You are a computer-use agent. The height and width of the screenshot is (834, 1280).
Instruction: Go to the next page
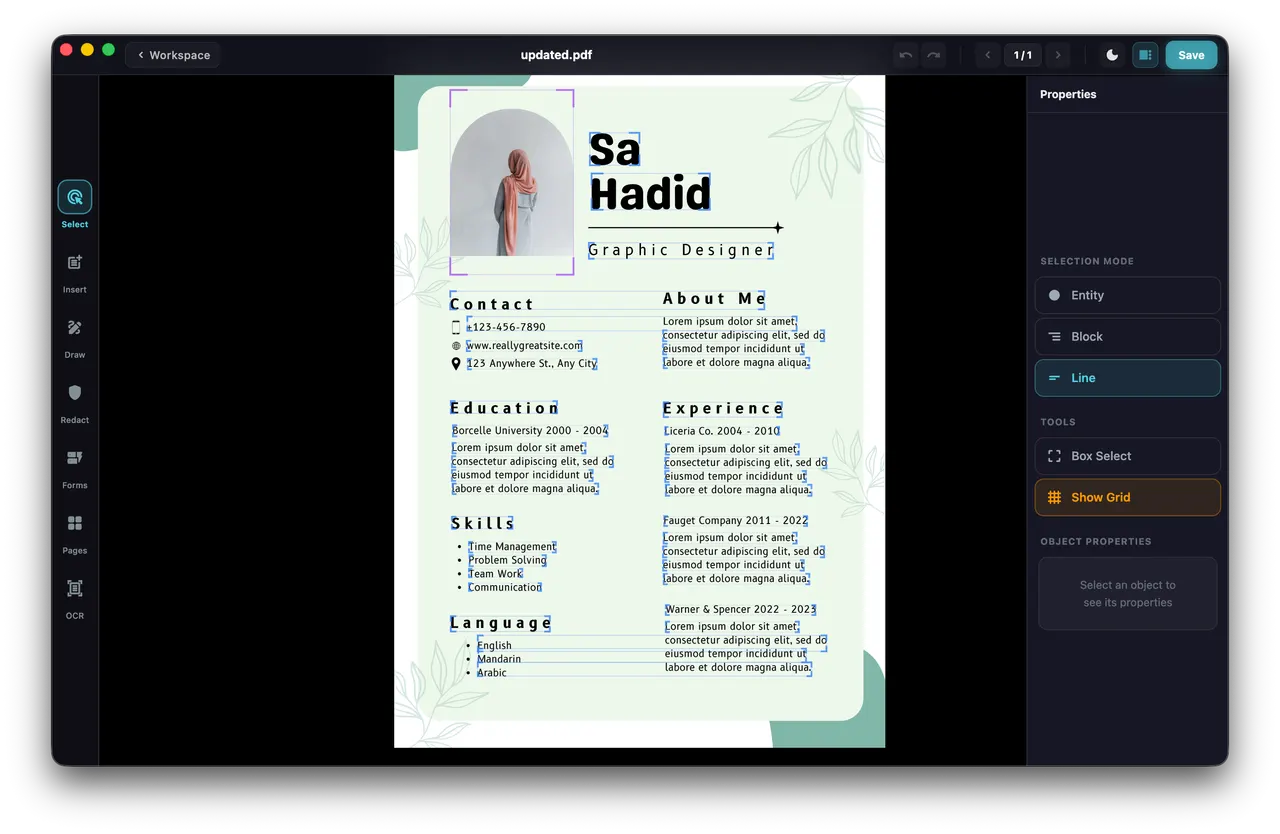[1058, 55]
